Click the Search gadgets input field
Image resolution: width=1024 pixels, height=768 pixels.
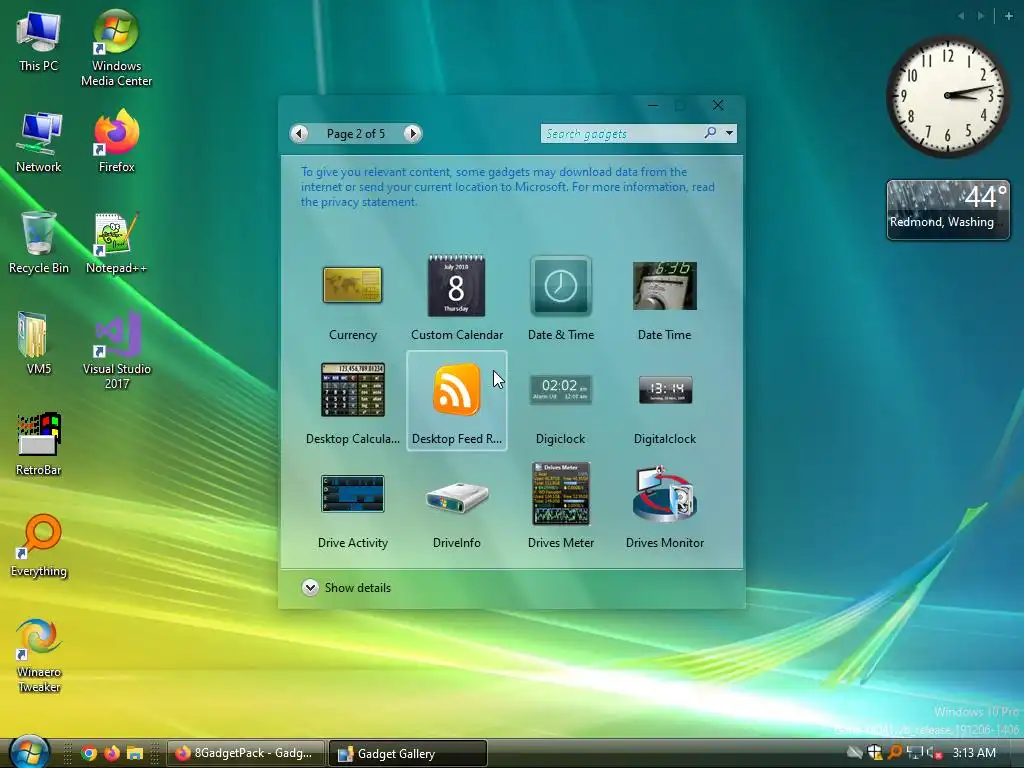click(620, 133)
